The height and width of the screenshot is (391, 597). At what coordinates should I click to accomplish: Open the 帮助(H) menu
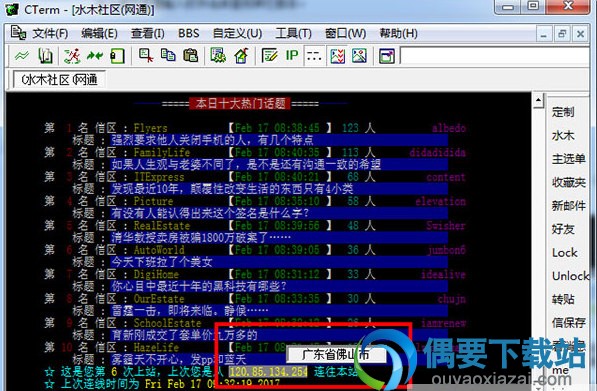[398, 34]
